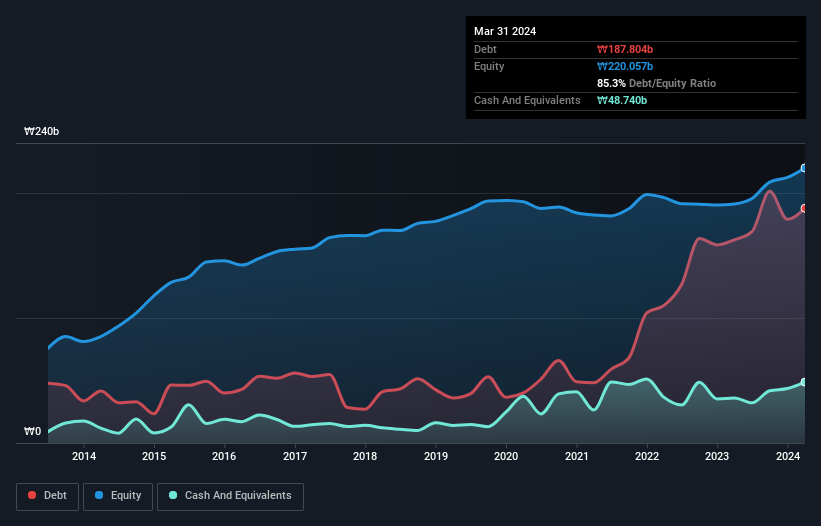Click the 2015 x-axis label

[x=154, y=456]
